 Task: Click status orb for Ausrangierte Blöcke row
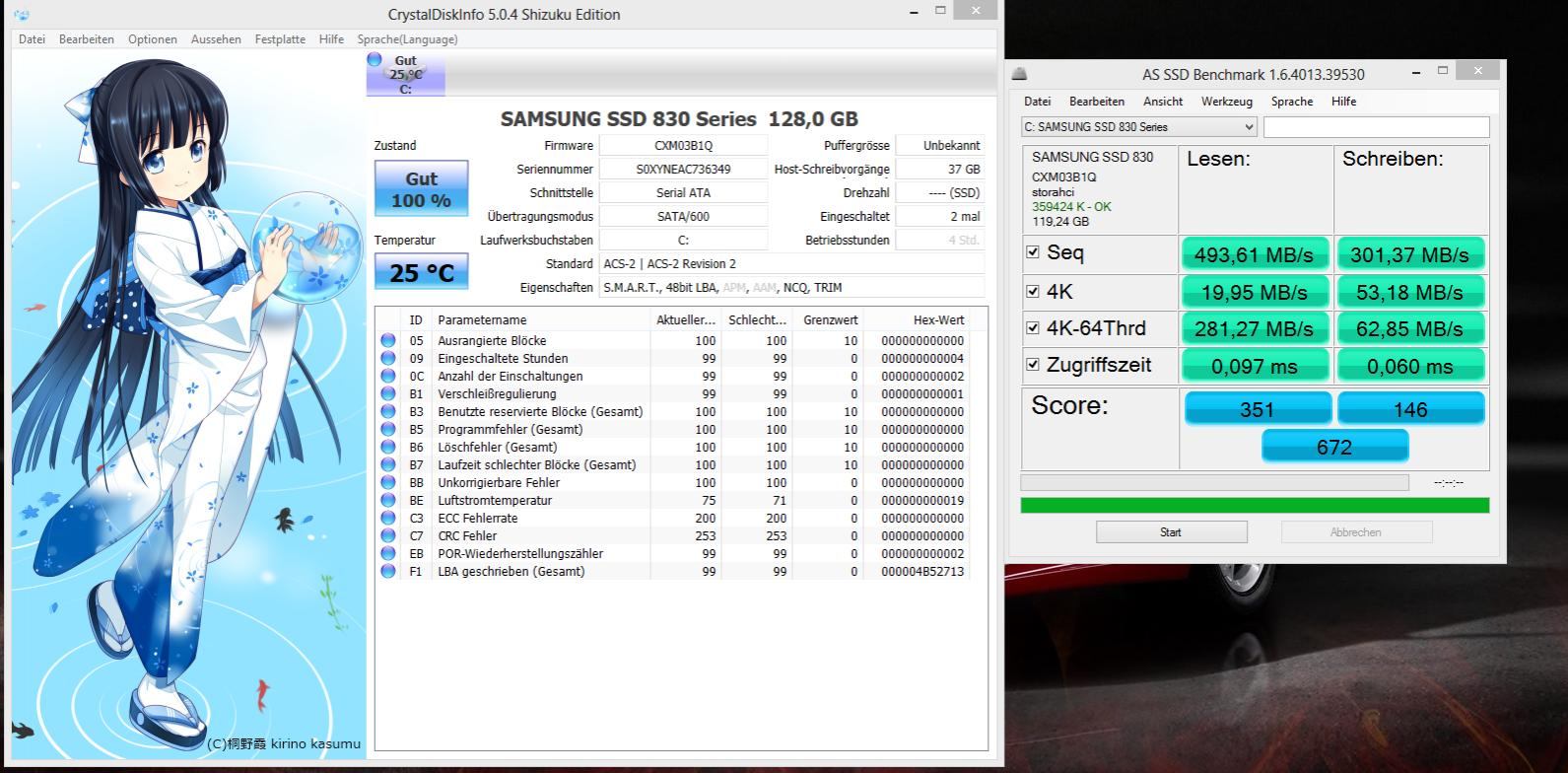pyautogui.click(x=388, y=340)
